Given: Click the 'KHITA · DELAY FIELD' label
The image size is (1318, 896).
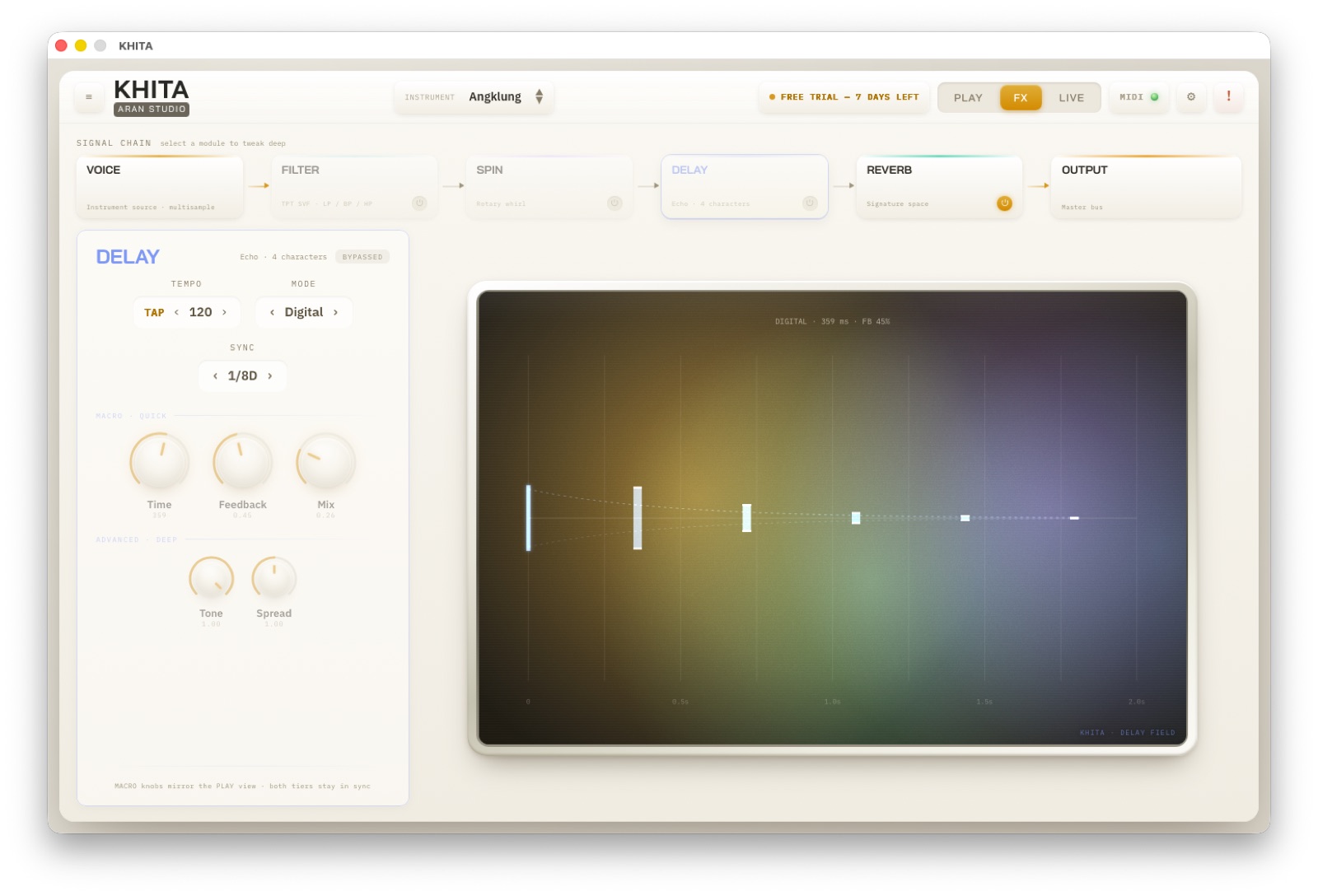Looking at the screenshot, I should point(1128,732).
